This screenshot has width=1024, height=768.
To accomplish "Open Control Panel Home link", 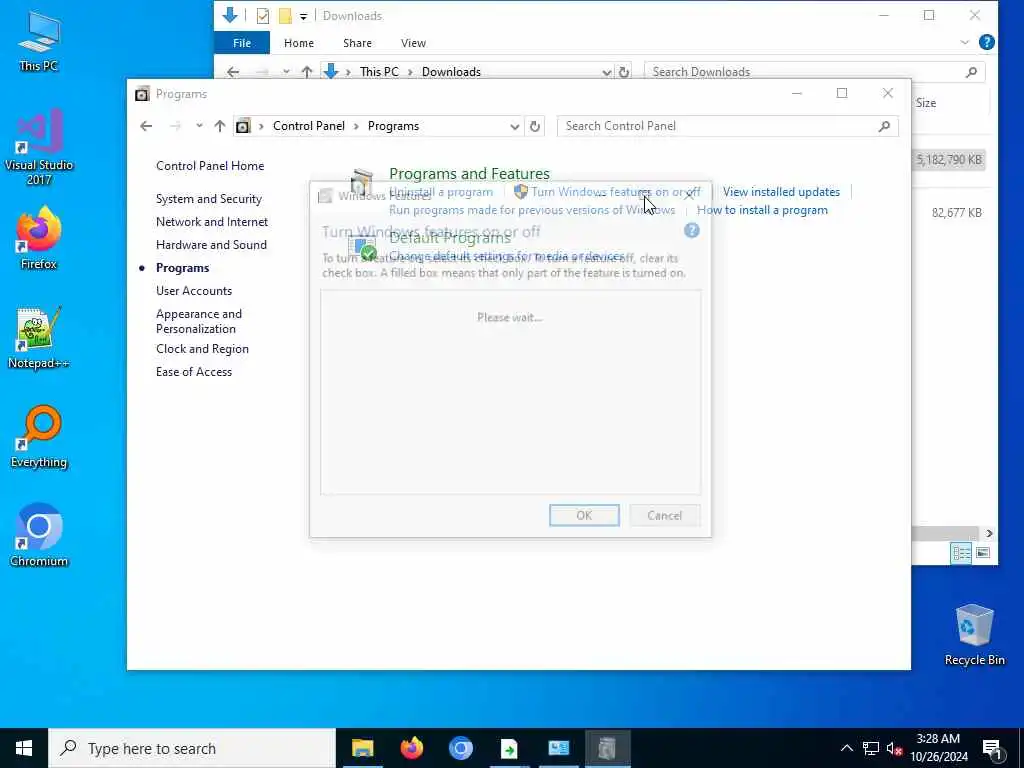I will pyautogui.click(x=210, y=166).
